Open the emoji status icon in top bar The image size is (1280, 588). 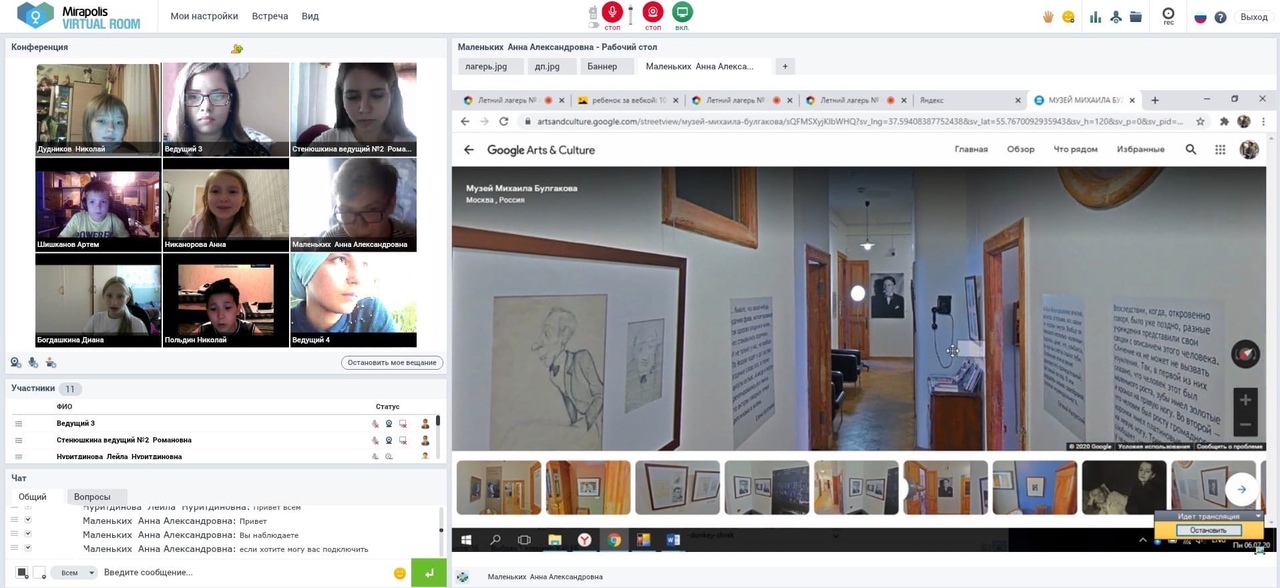pos(1069,17)
